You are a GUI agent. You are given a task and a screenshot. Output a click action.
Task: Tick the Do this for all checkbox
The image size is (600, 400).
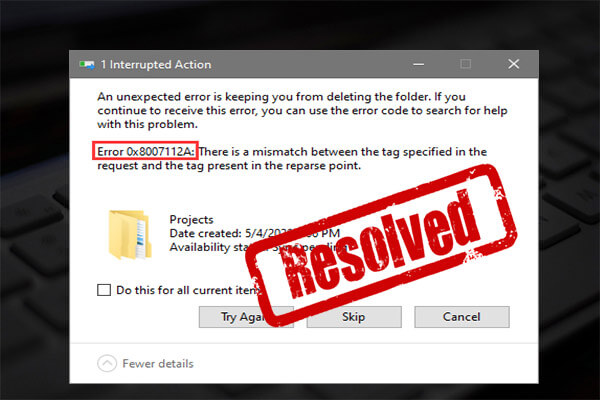pos(104,290)
